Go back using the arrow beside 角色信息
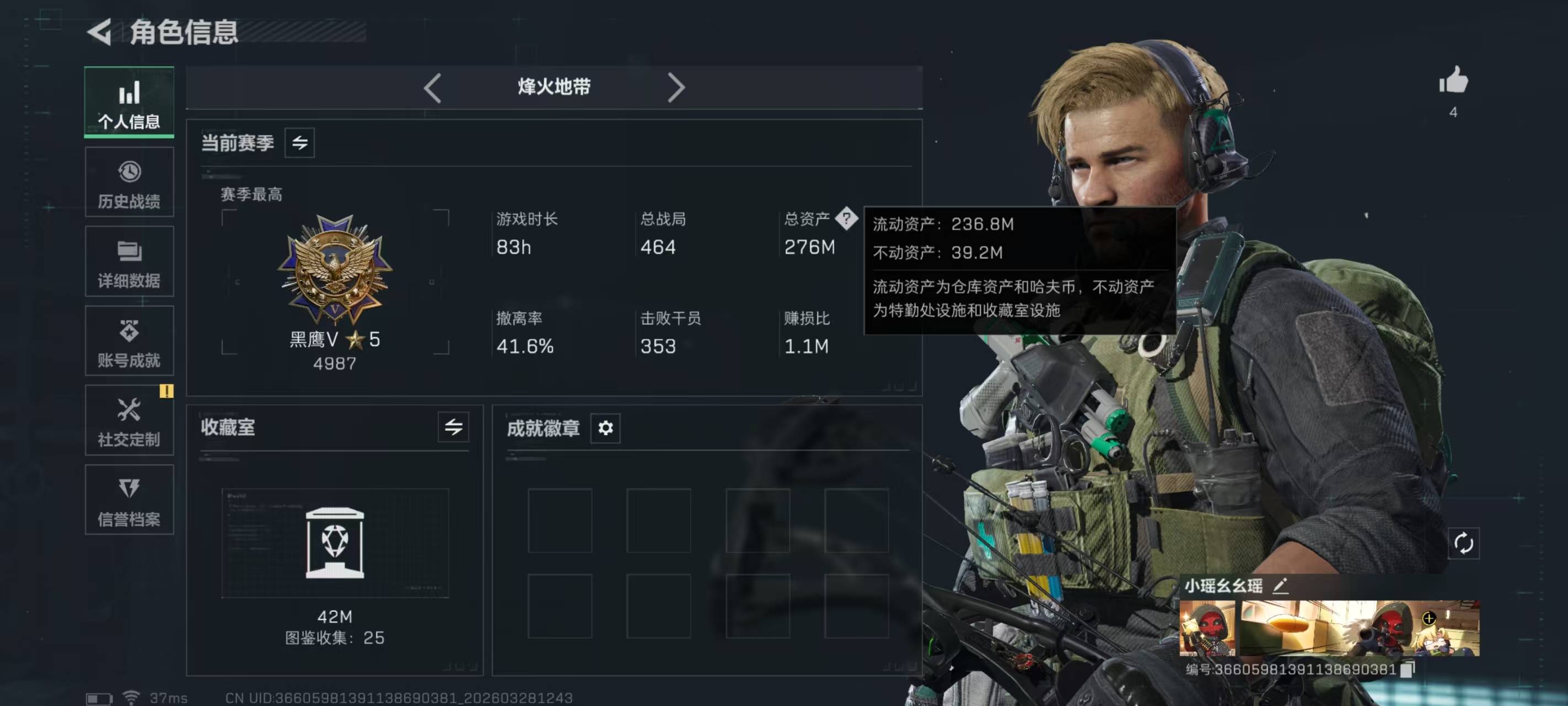This screenshot has width=1568, height=706. pyautogui.click(x=99, y=31)
